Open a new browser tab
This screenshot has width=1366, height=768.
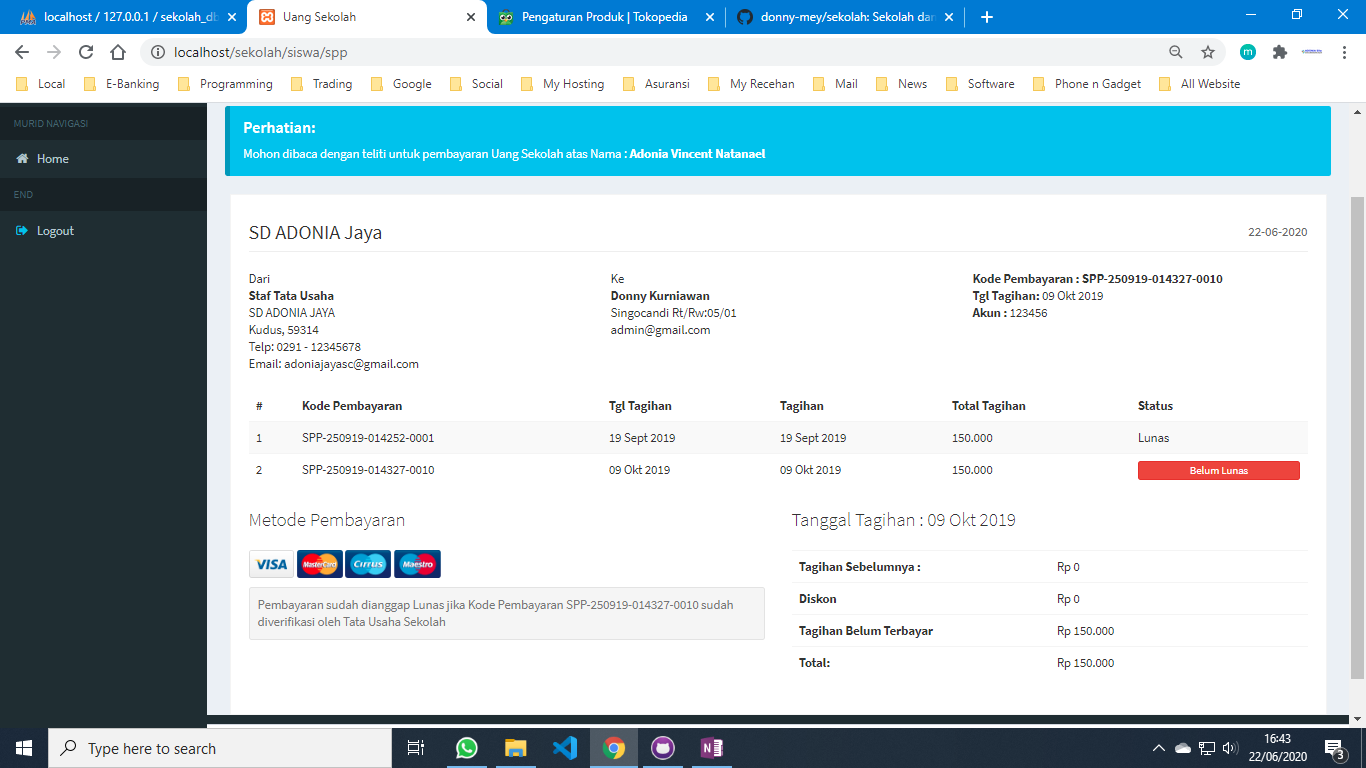click(987, 17)
